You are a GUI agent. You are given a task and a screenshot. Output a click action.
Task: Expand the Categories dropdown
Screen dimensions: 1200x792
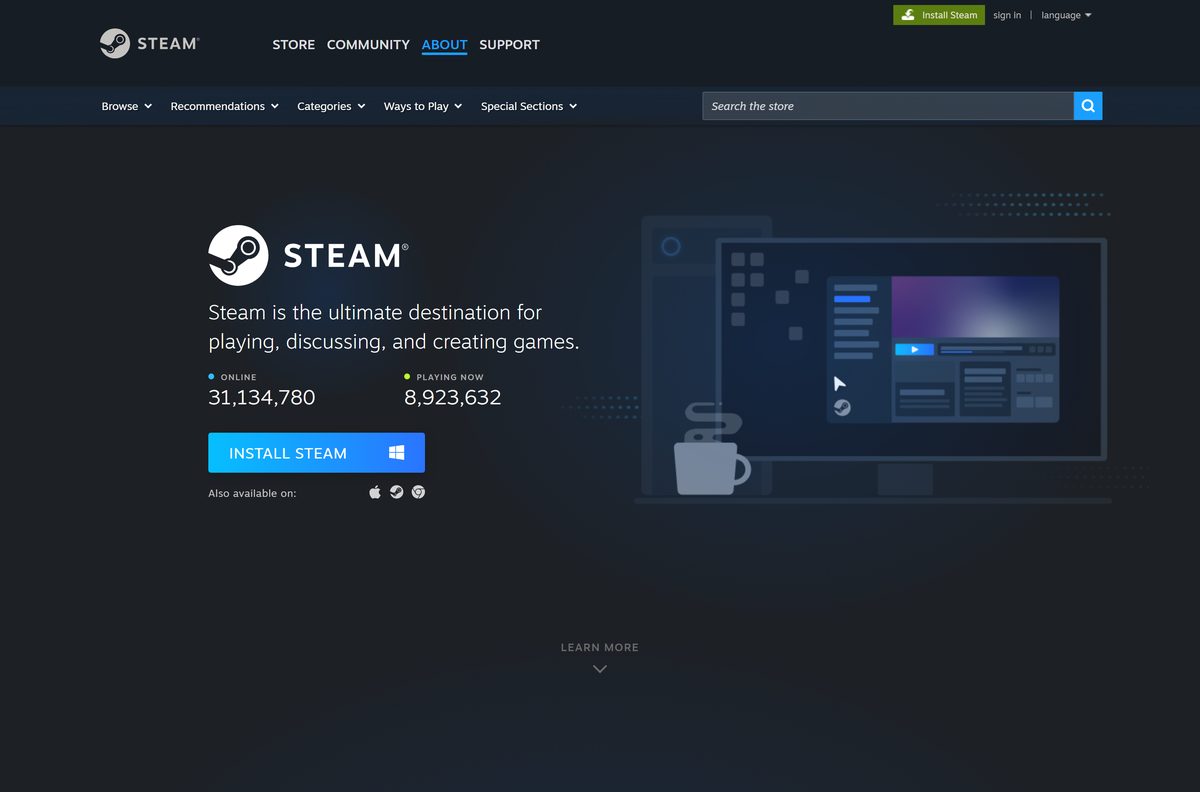[x=331, y=106]
